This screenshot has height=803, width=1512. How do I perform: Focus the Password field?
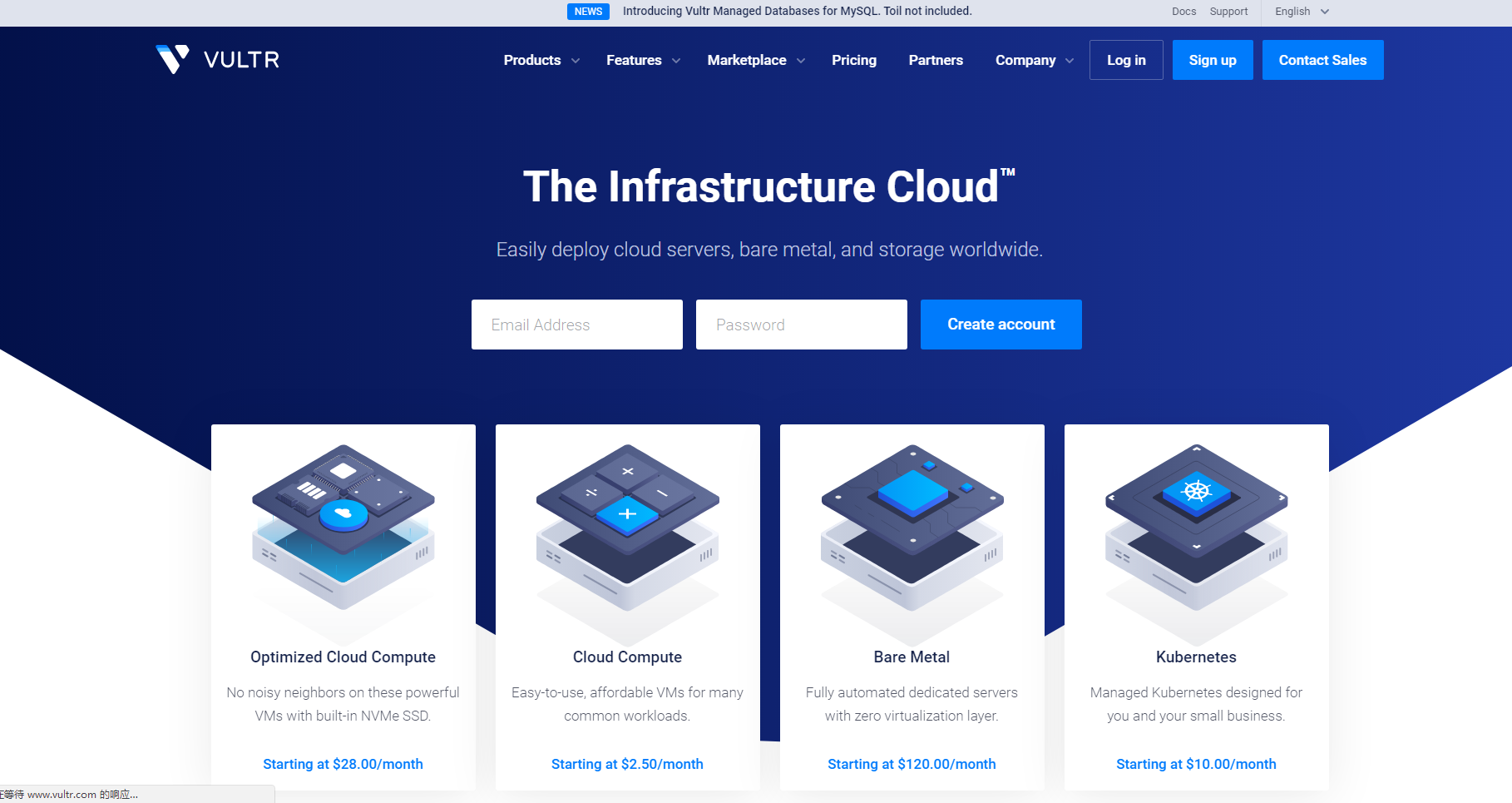[802, 325]
